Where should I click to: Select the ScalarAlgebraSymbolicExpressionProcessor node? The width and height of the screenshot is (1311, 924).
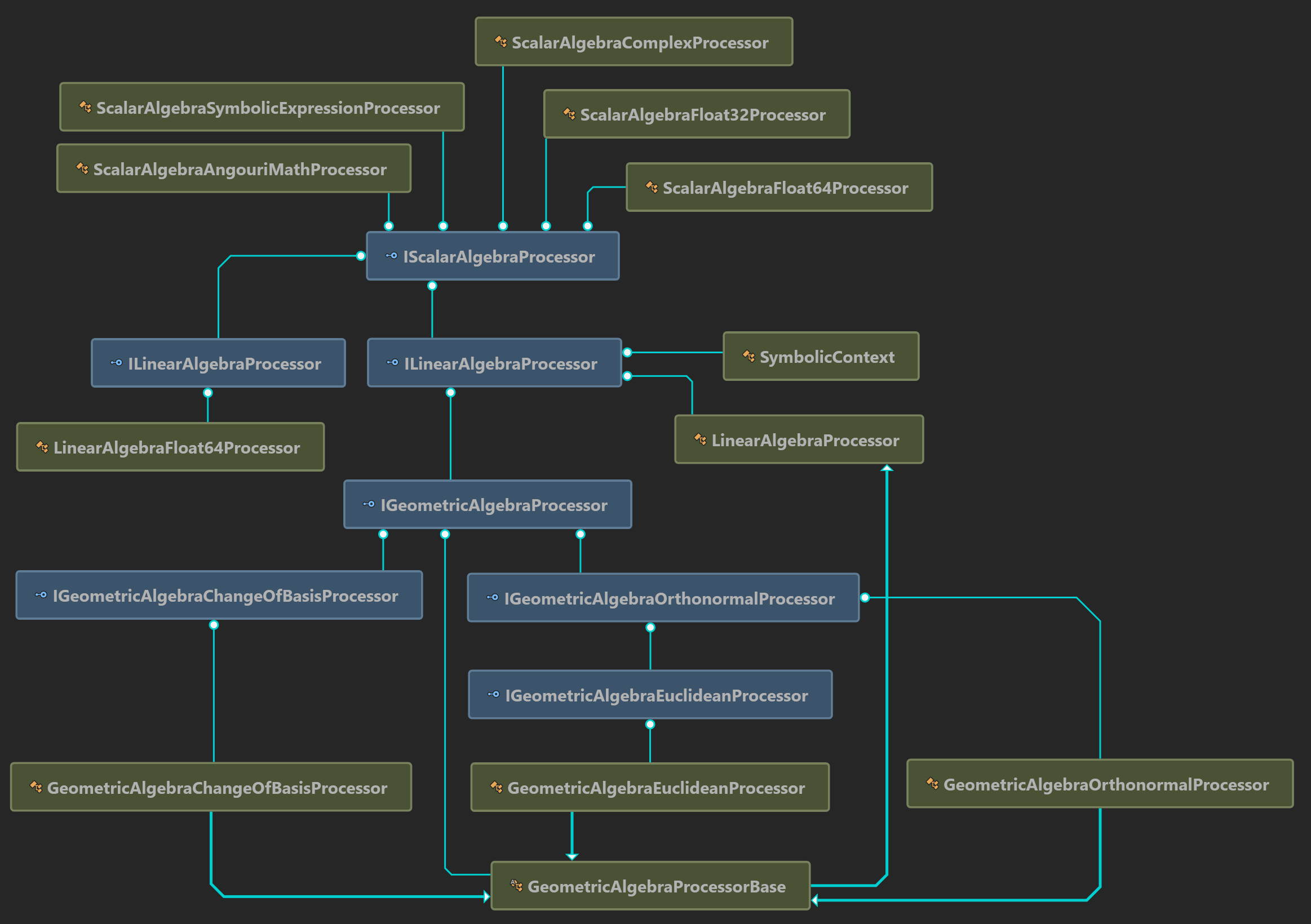coord(262,107)
